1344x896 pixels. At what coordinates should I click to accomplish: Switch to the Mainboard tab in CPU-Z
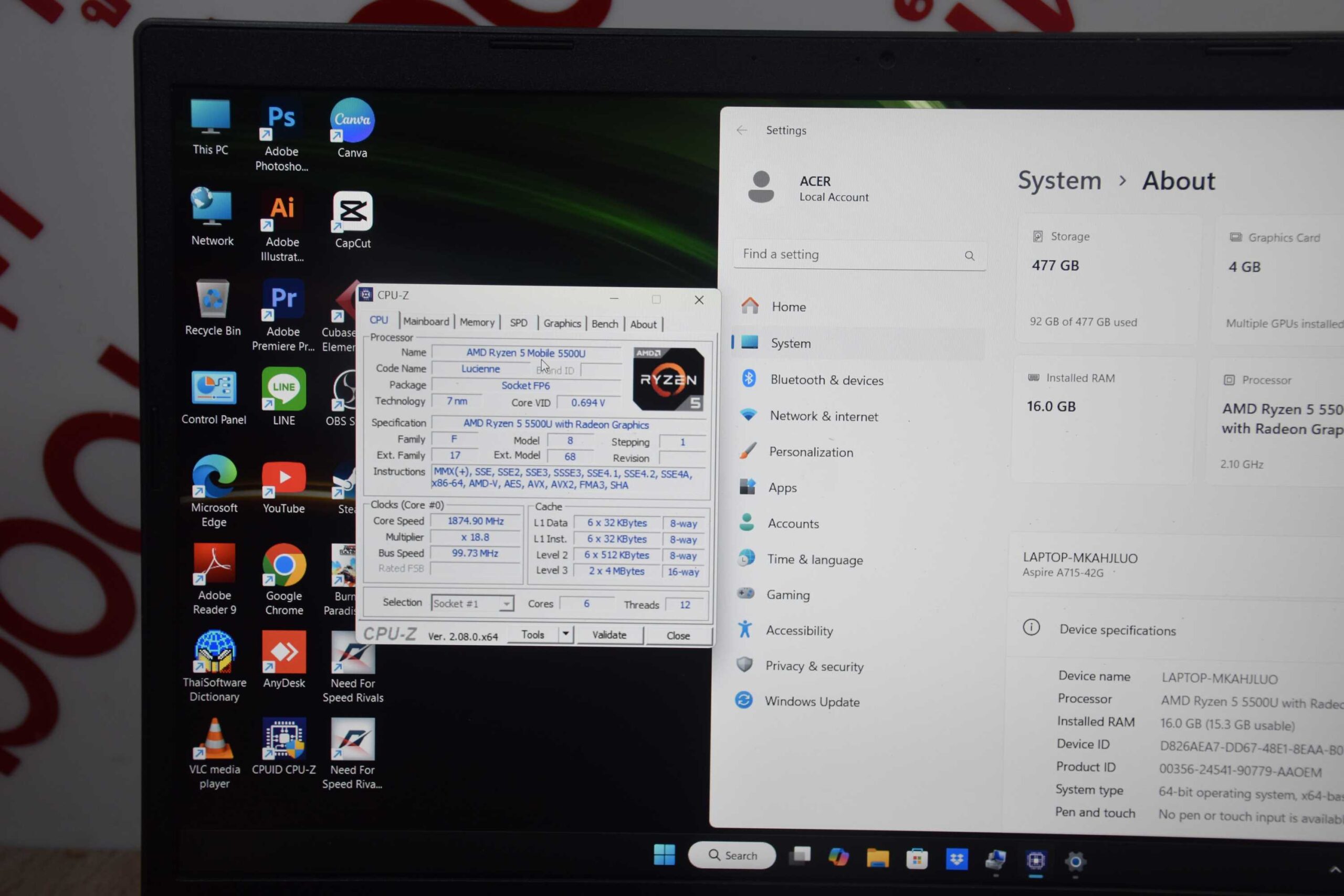click(426, 322)
